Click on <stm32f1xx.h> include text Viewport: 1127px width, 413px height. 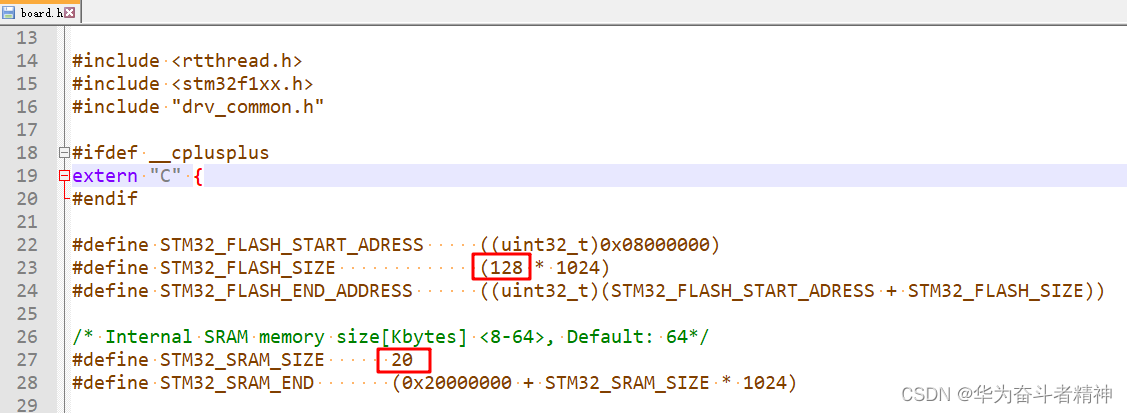pos(242,84)
